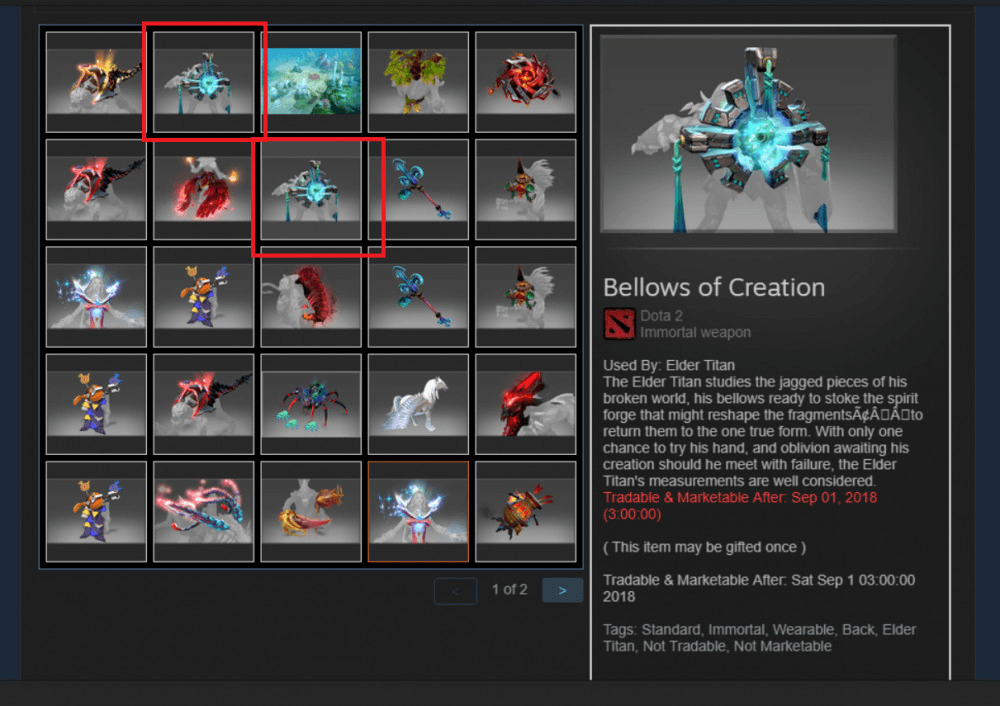Select the white horse mount item

pyautogui.click(x=418, y=404)
